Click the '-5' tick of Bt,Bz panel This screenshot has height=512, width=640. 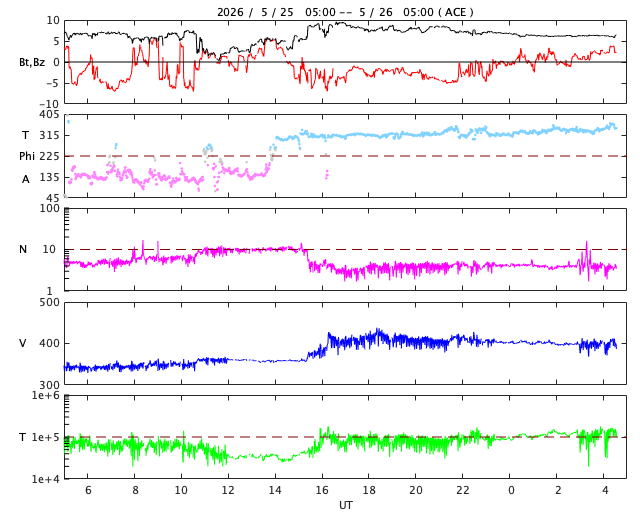(x=53, y=83)
